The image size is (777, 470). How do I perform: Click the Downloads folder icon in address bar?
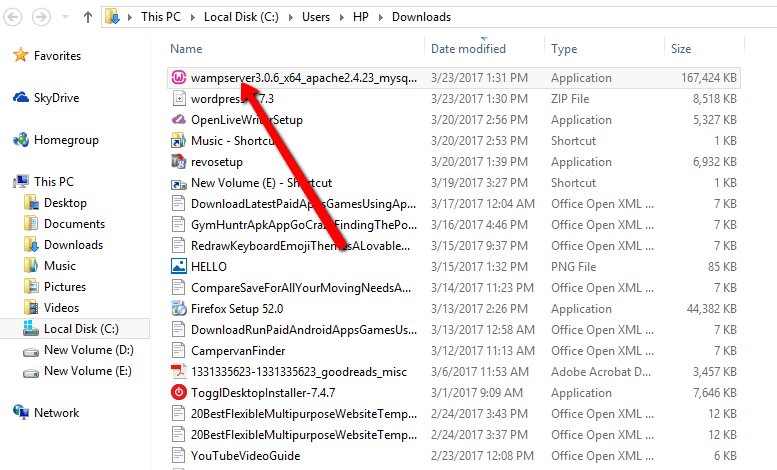coord(112,17)
